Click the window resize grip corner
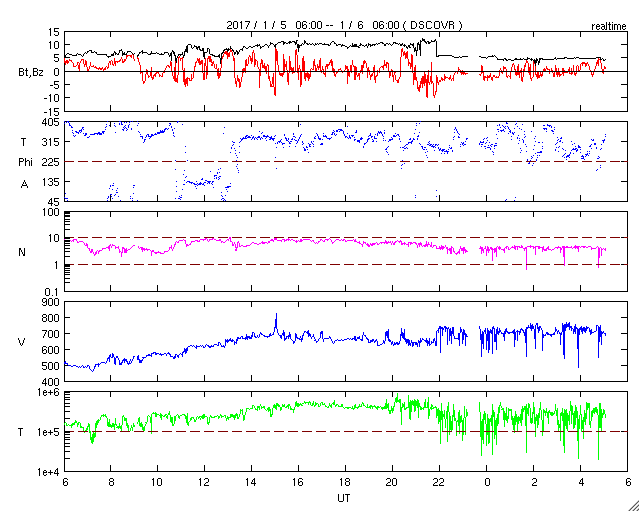 [633, 505]
